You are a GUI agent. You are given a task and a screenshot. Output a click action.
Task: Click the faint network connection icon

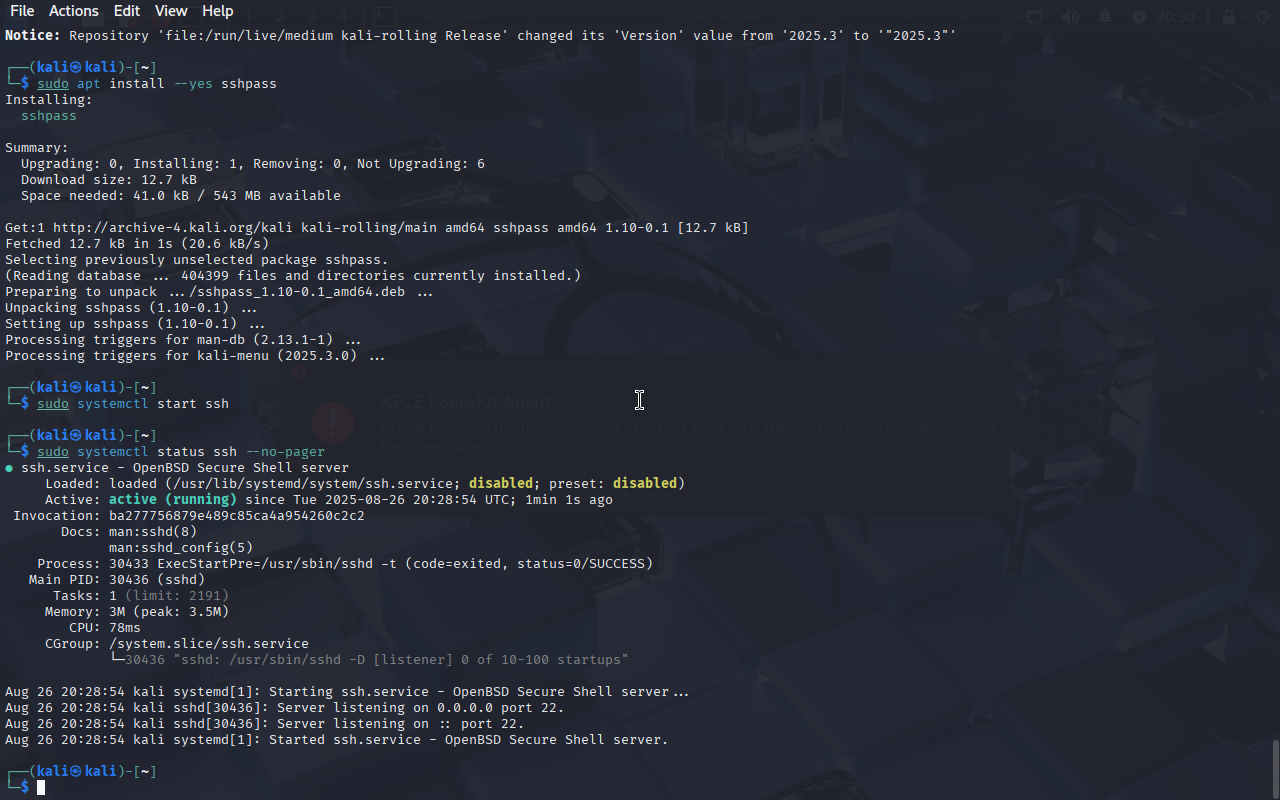pos(1035,17)
